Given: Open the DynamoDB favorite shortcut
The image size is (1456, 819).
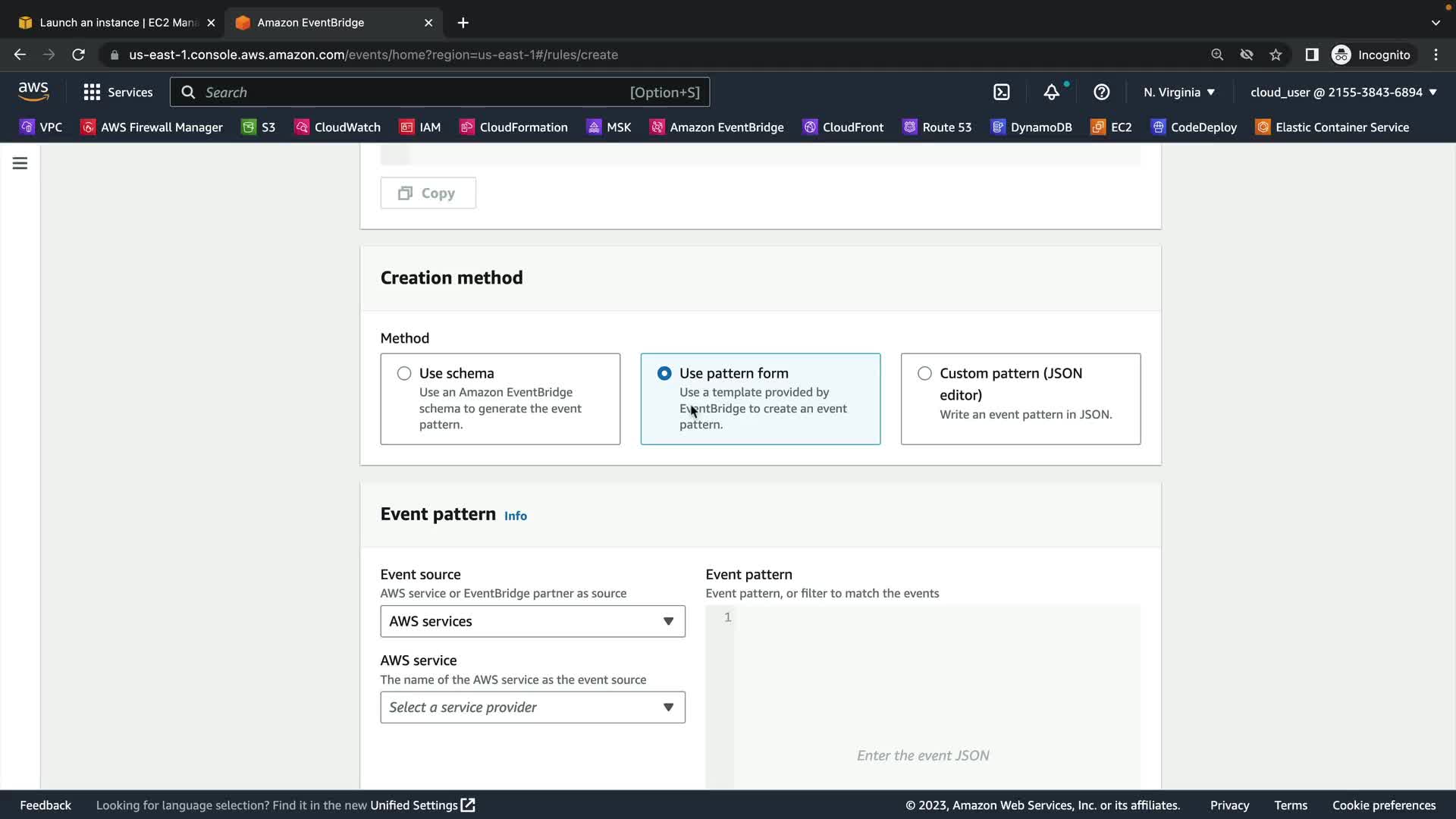Looking at the screenshot, I should [x=1031, y=127].
